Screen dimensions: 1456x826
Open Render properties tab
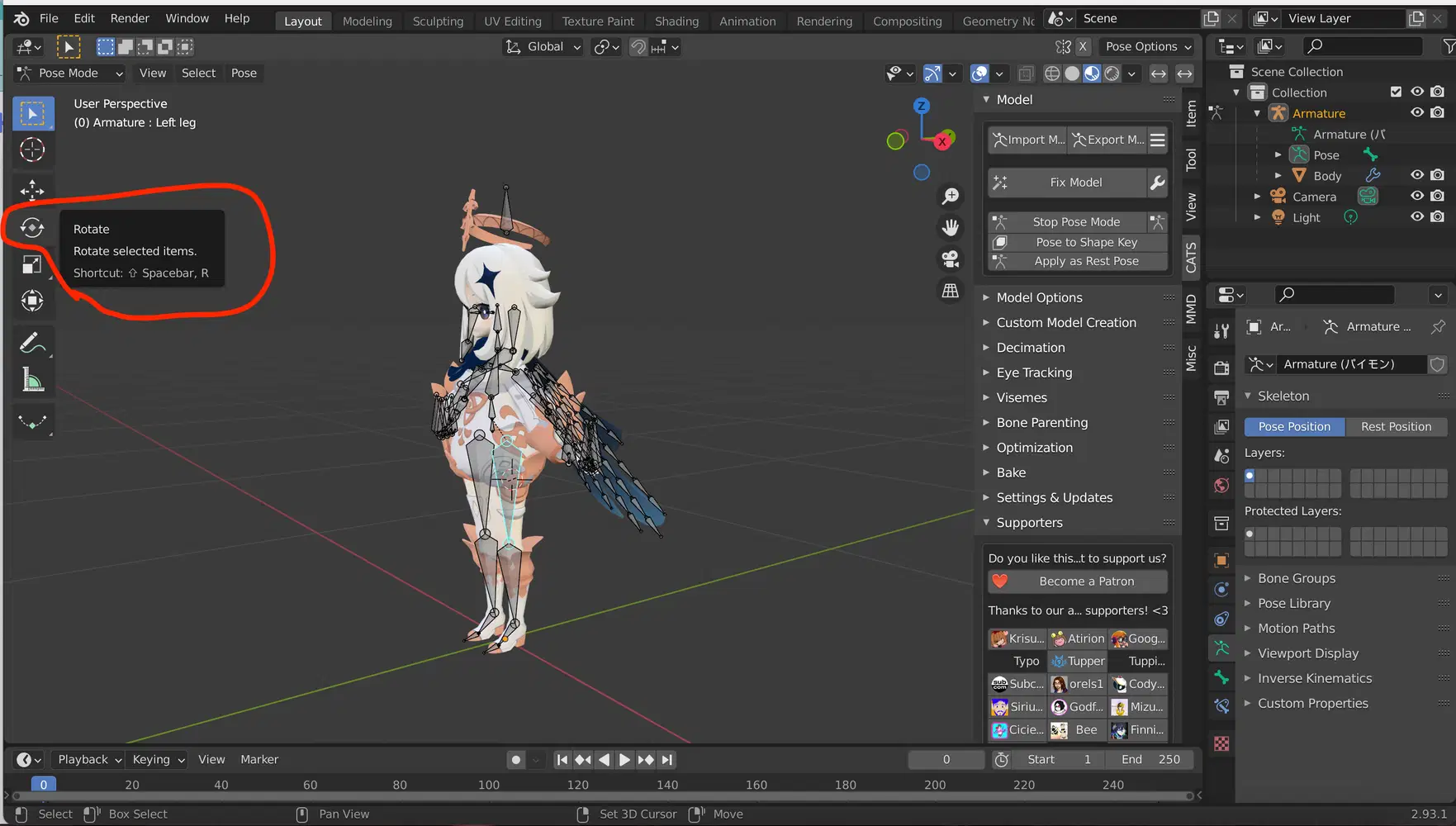[1221, 366]
